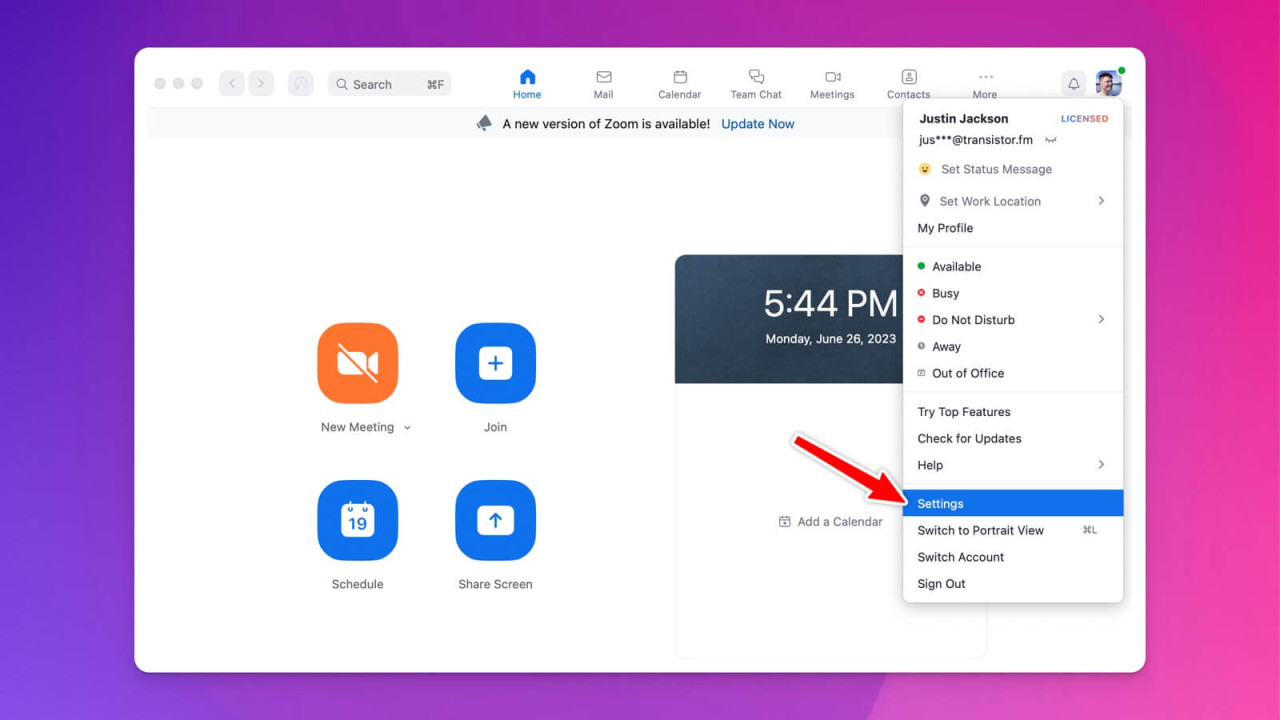This screenshot has width=1280, height=720.
Task: Click the Search input field
Action: point(389,84)
